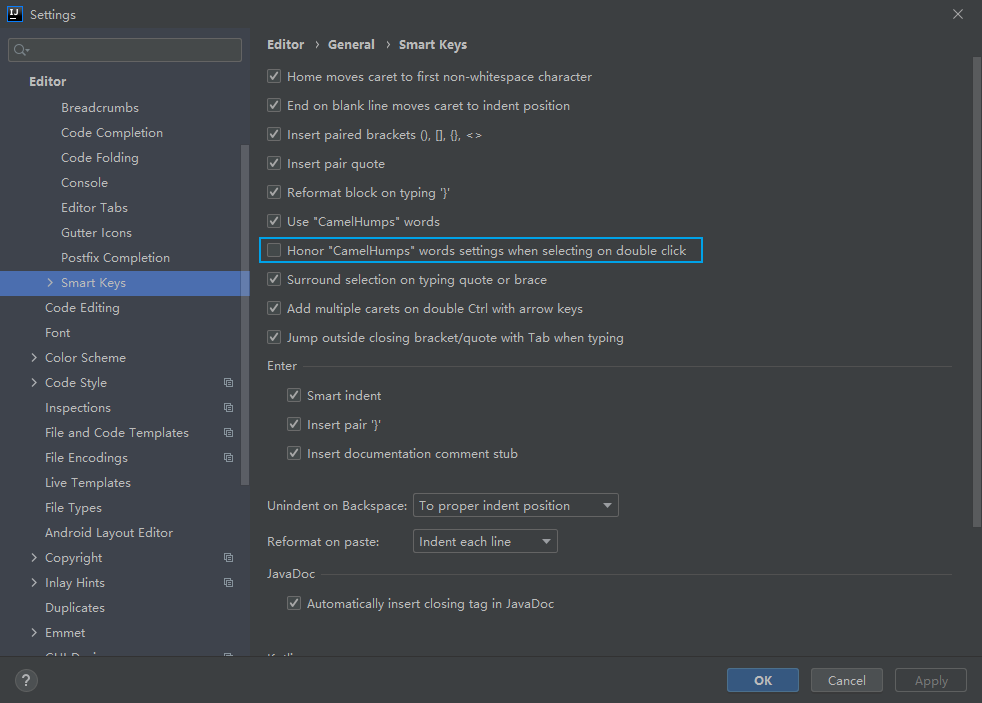
Task: Click the copy icon beside Inlay Hints
Action: [228, 583]
